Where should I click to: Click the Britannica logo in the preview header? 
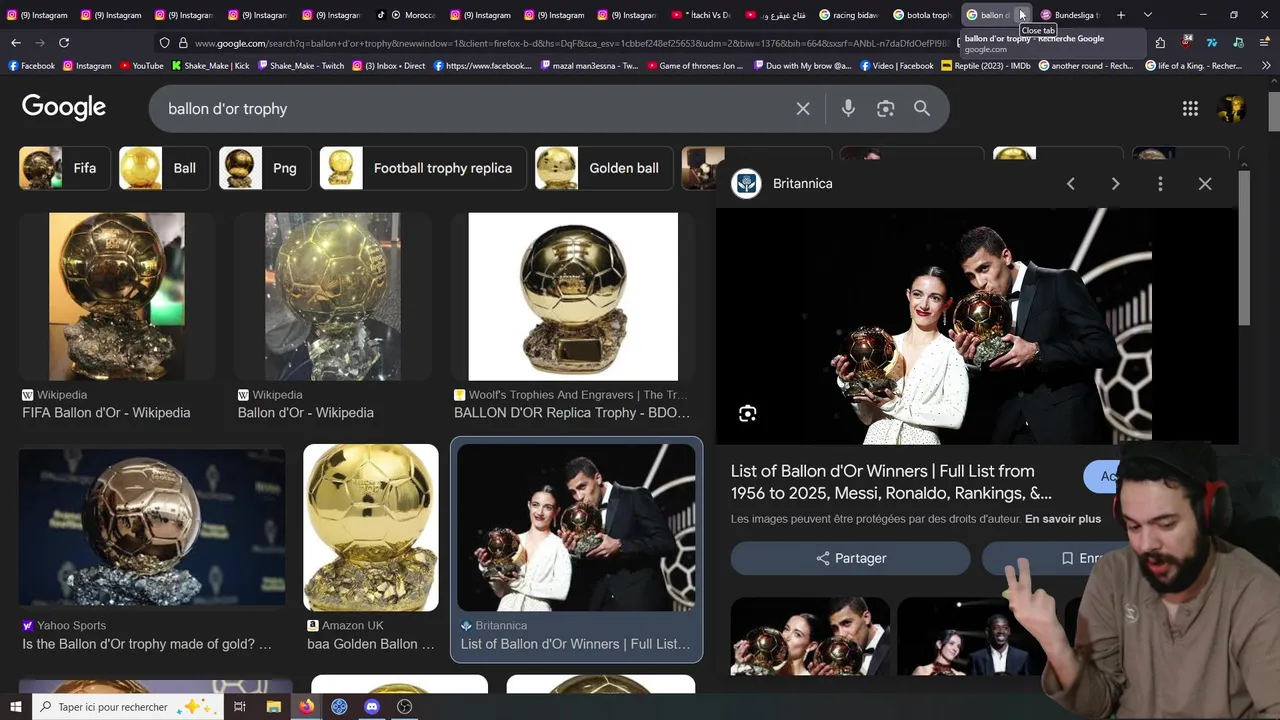pos(746,184)
